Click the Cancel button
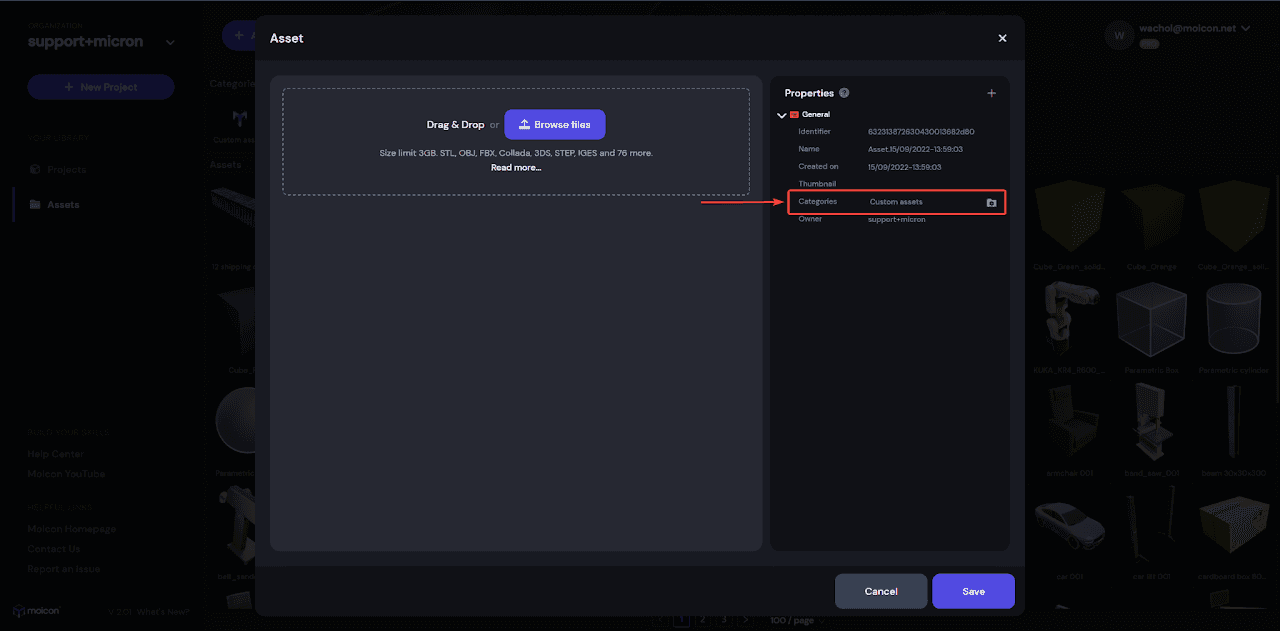 (880, 591)
